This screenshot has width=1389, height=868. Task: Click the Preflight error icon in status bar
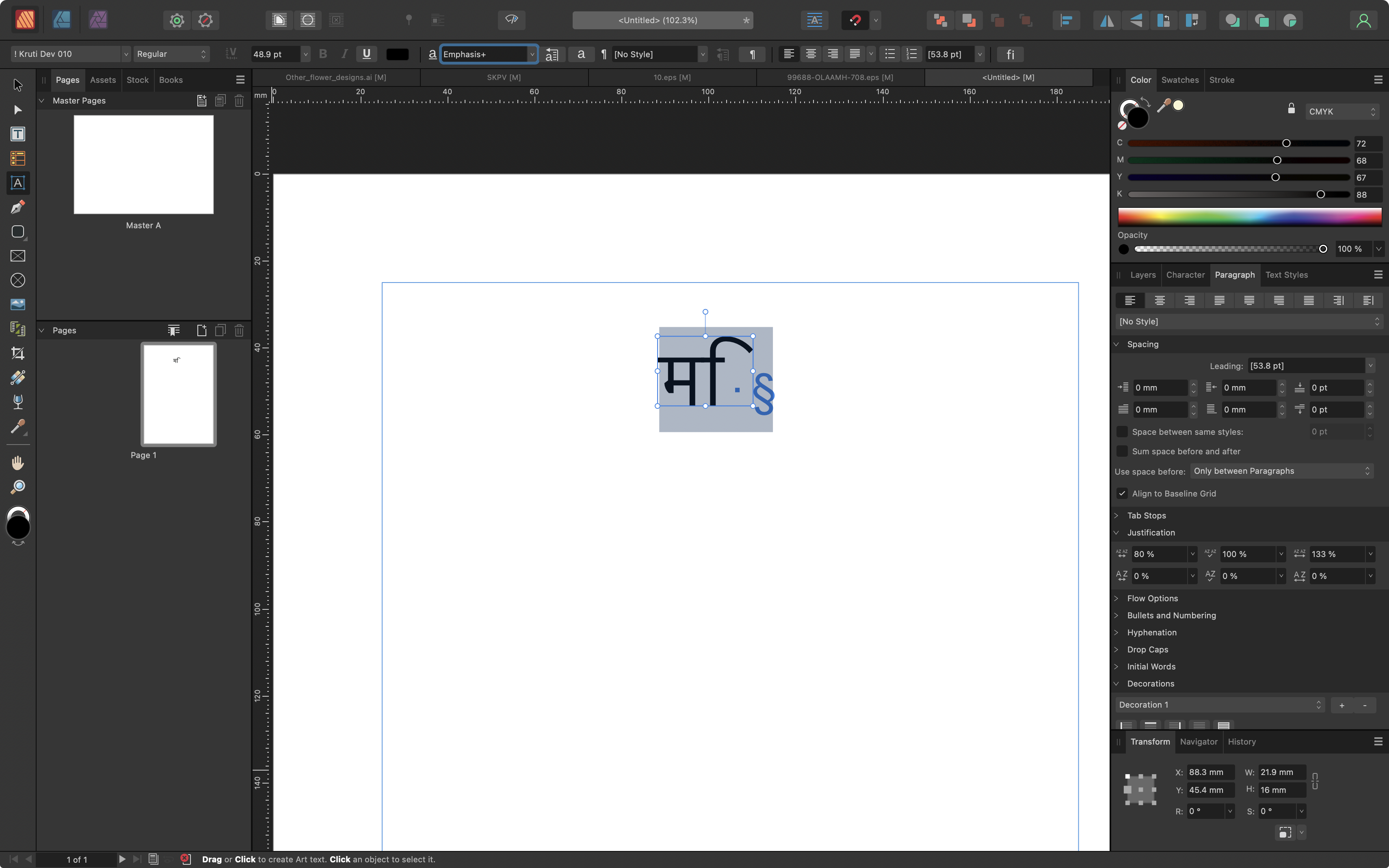click(186, 859)
